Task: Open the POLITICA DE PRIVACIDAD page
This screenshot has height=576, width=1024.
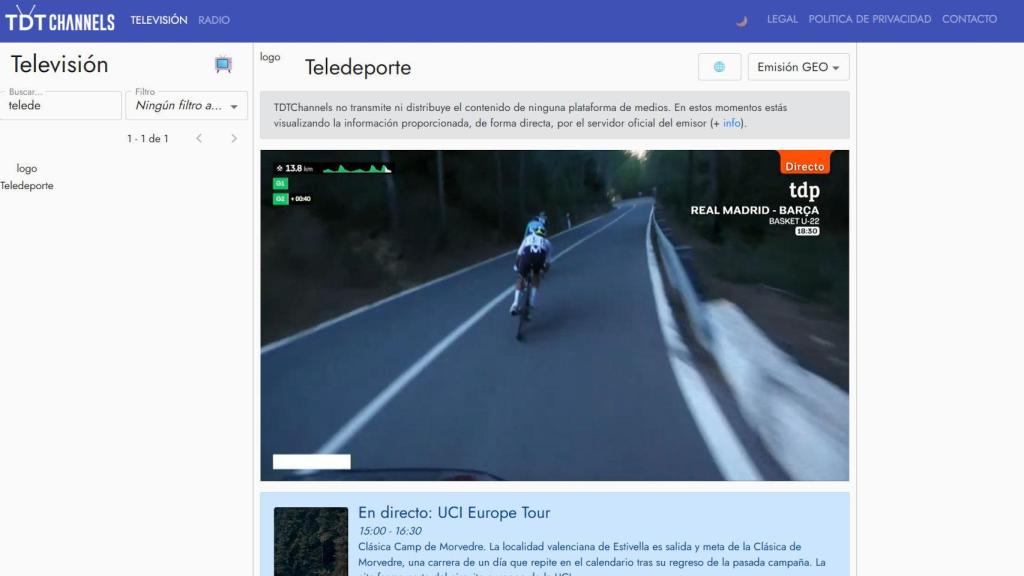Action: click(868, 18)
